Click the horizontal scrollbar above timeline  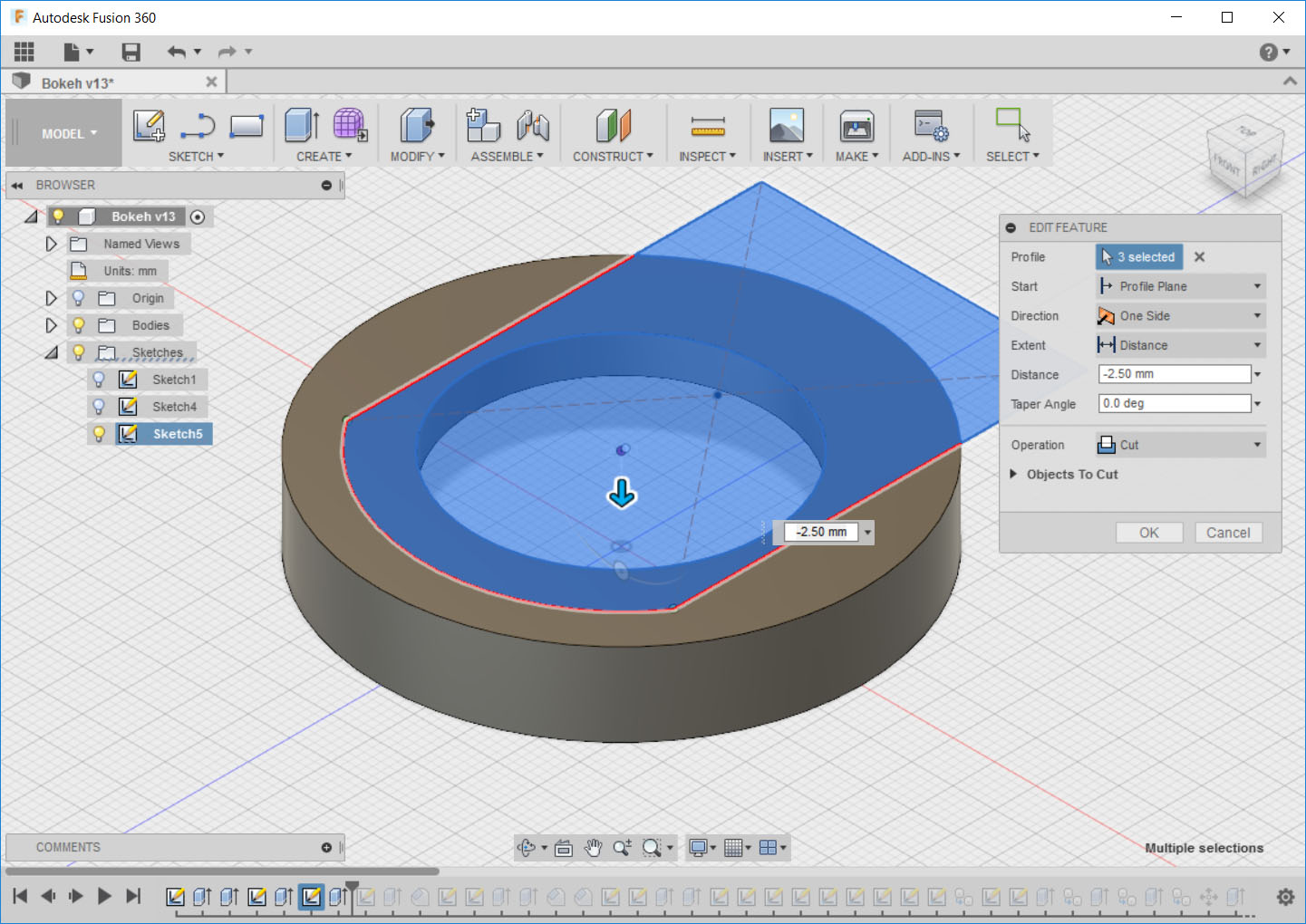[x=222, y=871]
